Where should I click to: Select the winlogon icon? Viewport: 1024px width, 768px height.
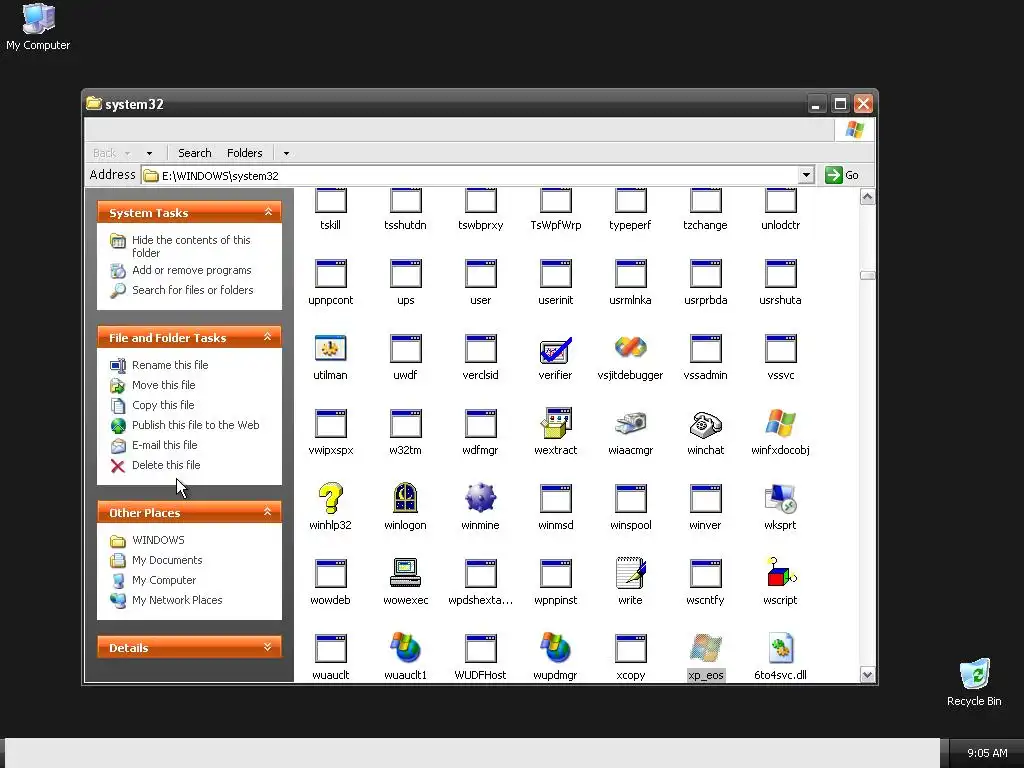point(406,498)
